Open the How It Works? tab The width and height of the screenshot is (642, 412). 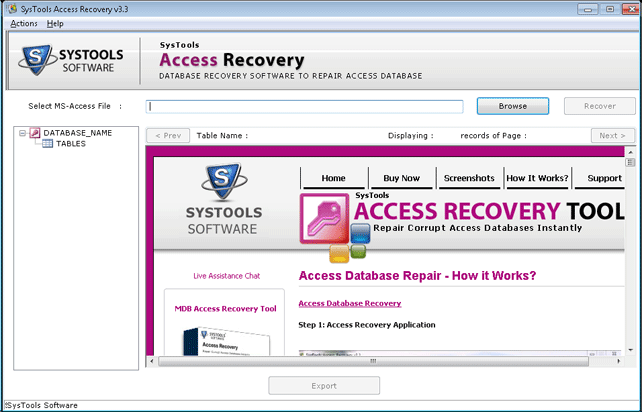pyautogui.click(x=537, y=178)
